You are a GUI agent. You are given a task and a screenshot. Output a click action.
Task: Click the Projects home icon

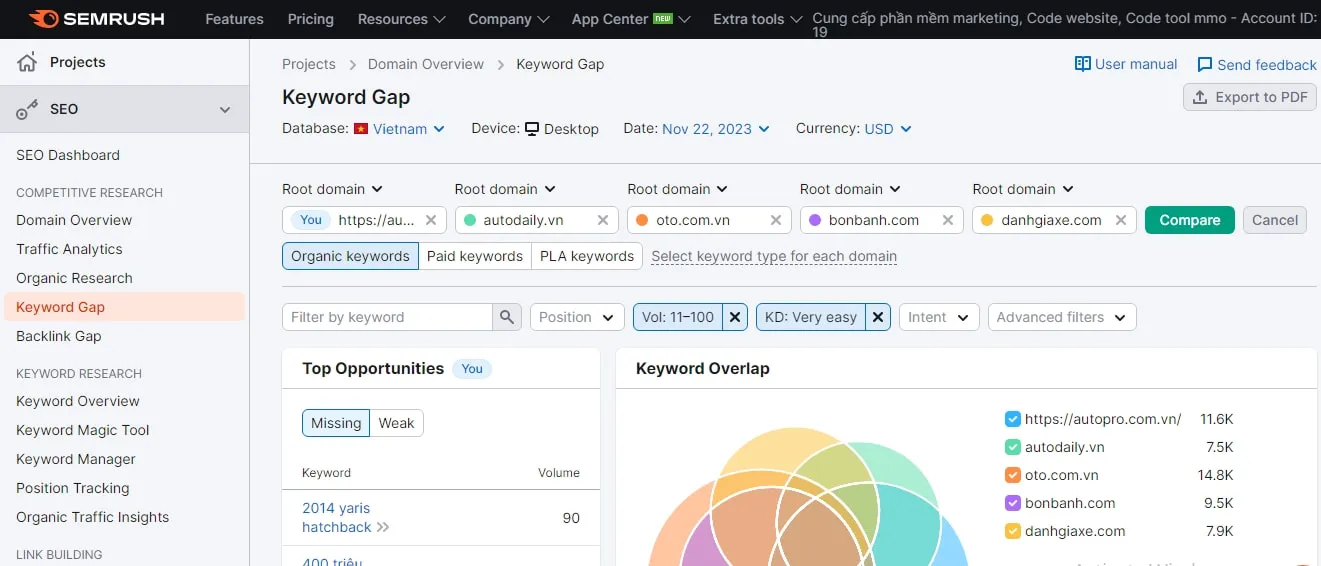coord(27,63)
